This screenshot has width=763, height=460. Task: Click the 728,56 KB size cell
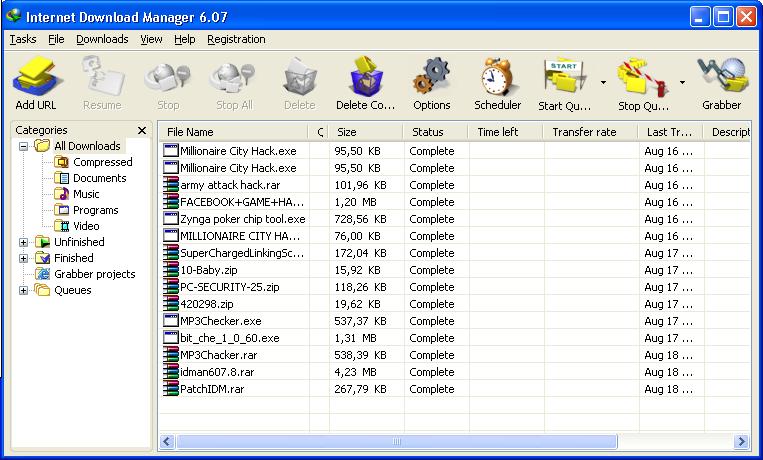(x=360, y=219)
